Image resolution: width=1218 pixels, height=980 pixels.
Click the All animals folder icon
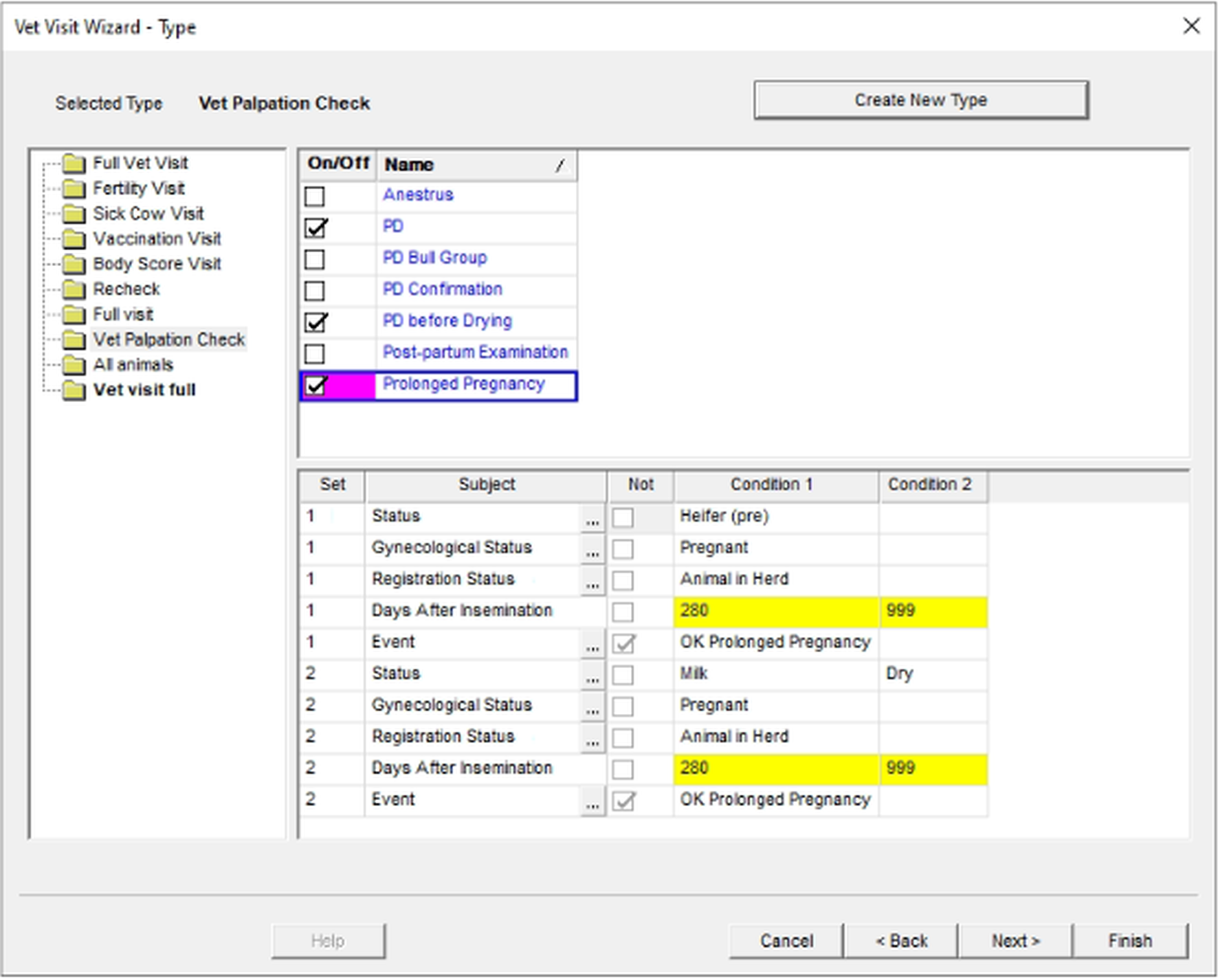click(x=74, y=365)
